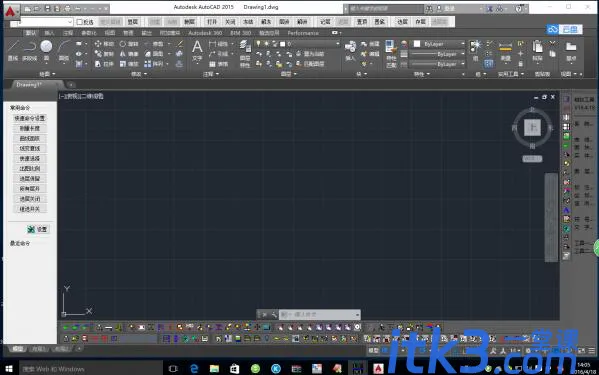Add a new drawing tab with plus button
The width and height of the screenshot is (599, 375).
71,84
